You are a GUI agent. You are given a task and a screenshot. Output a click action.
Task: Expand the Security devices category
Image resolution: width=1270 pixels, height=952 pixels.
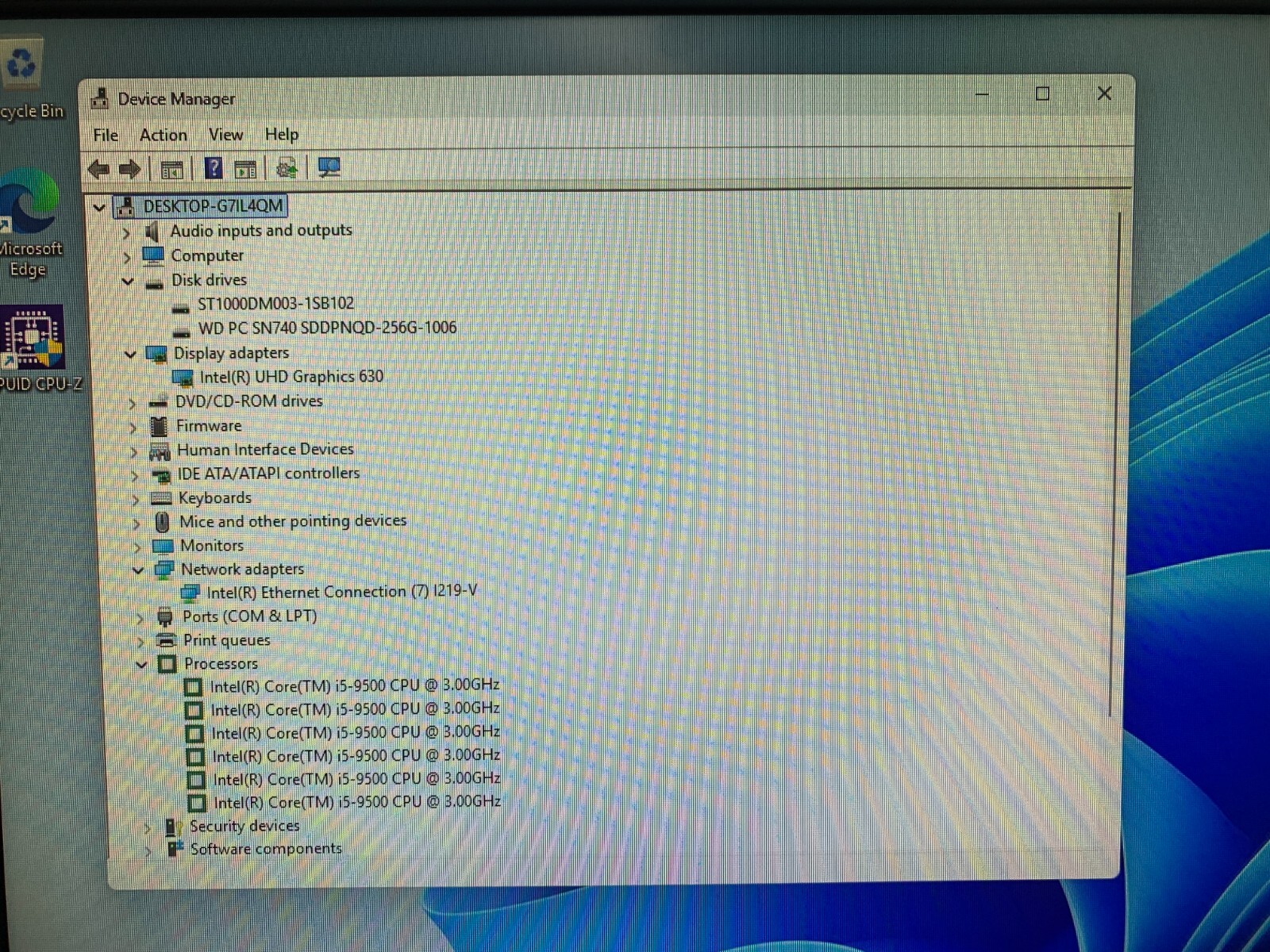(x=147, y=827)
